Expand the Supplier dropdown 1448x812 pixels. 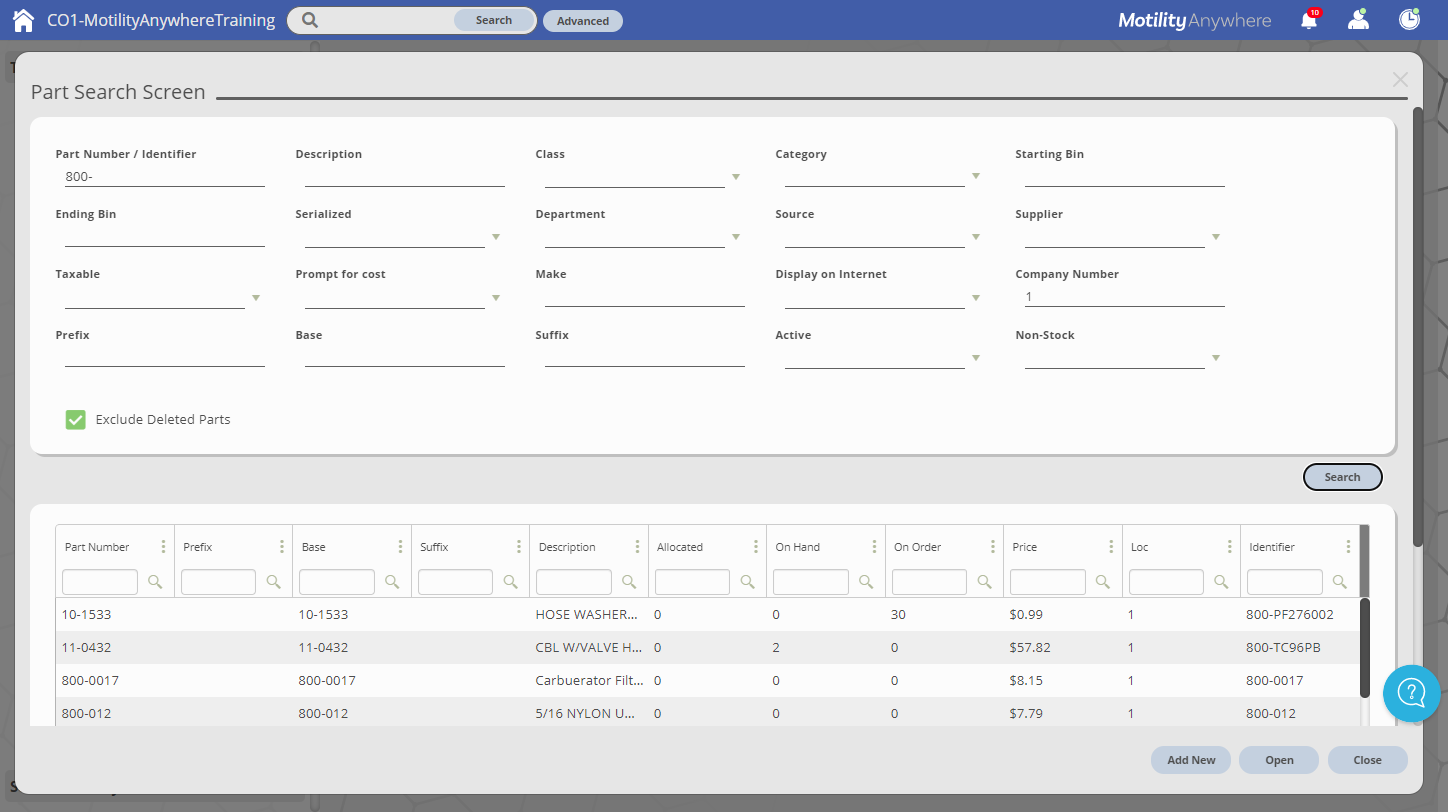[1215, 237]
